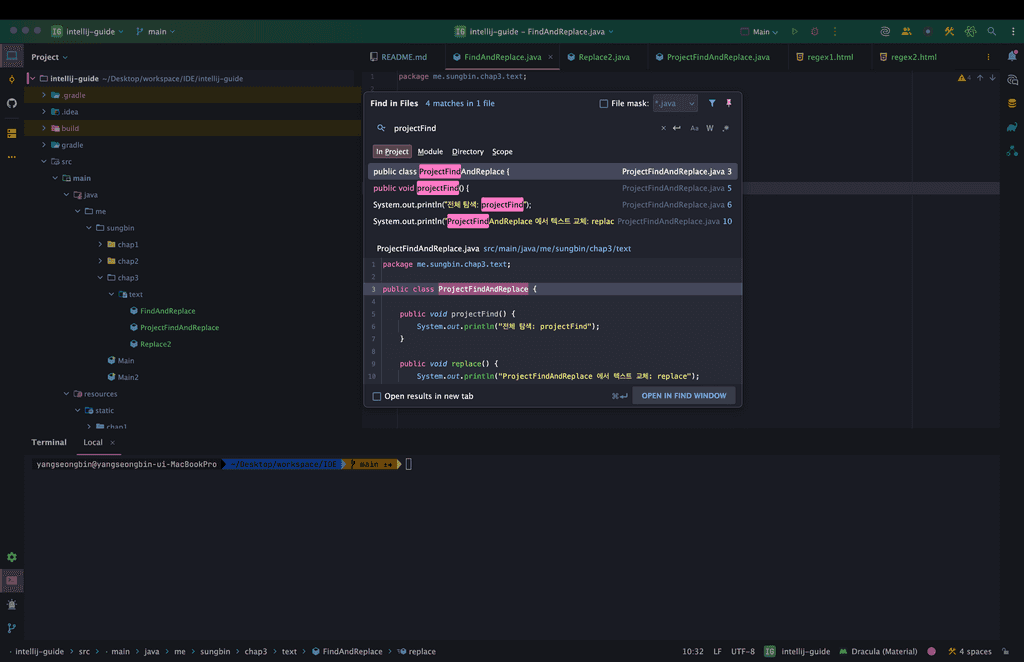Expand the build folder in project tree
The width and height of the screenshot is (1024, 662).
(44, 128)
